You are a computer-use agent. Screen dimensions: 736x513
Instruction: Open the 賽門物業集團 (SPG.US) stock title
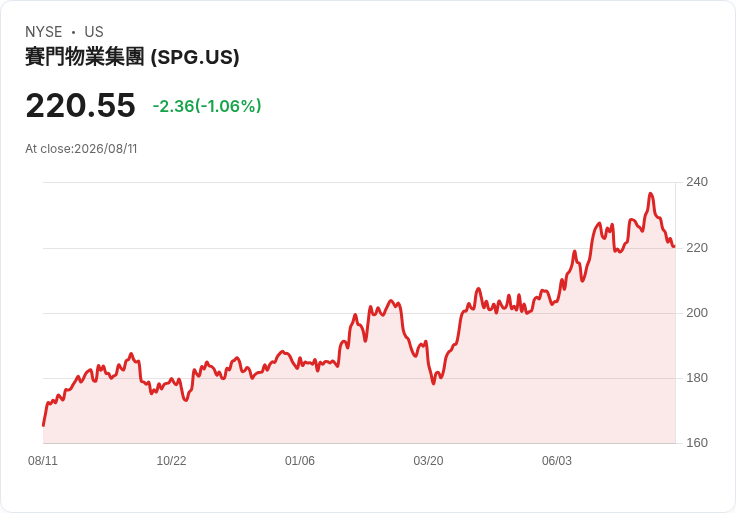point(132,57)
